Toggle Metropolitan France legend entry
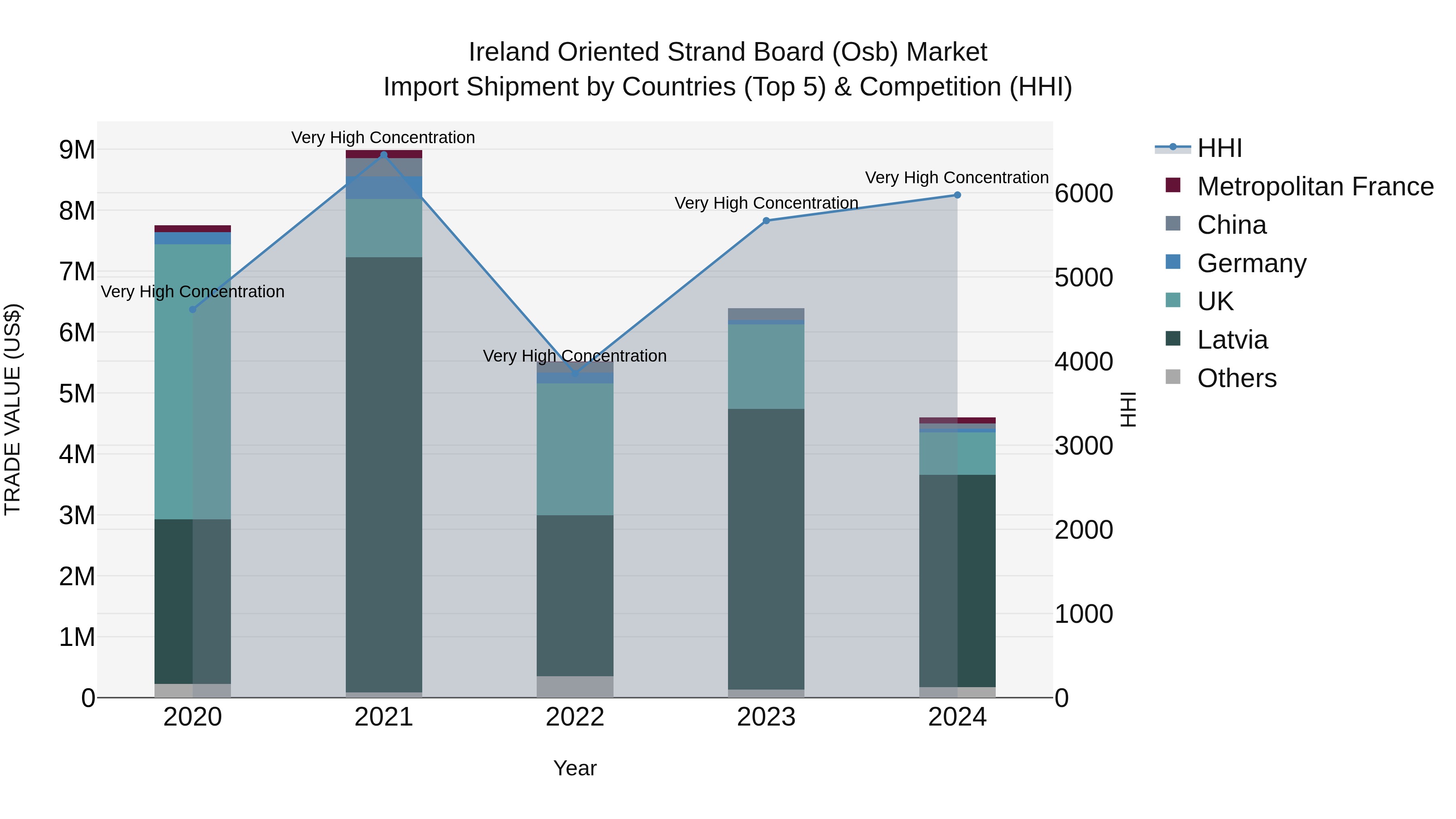The image size is (1456, 819). [1299, 186]
